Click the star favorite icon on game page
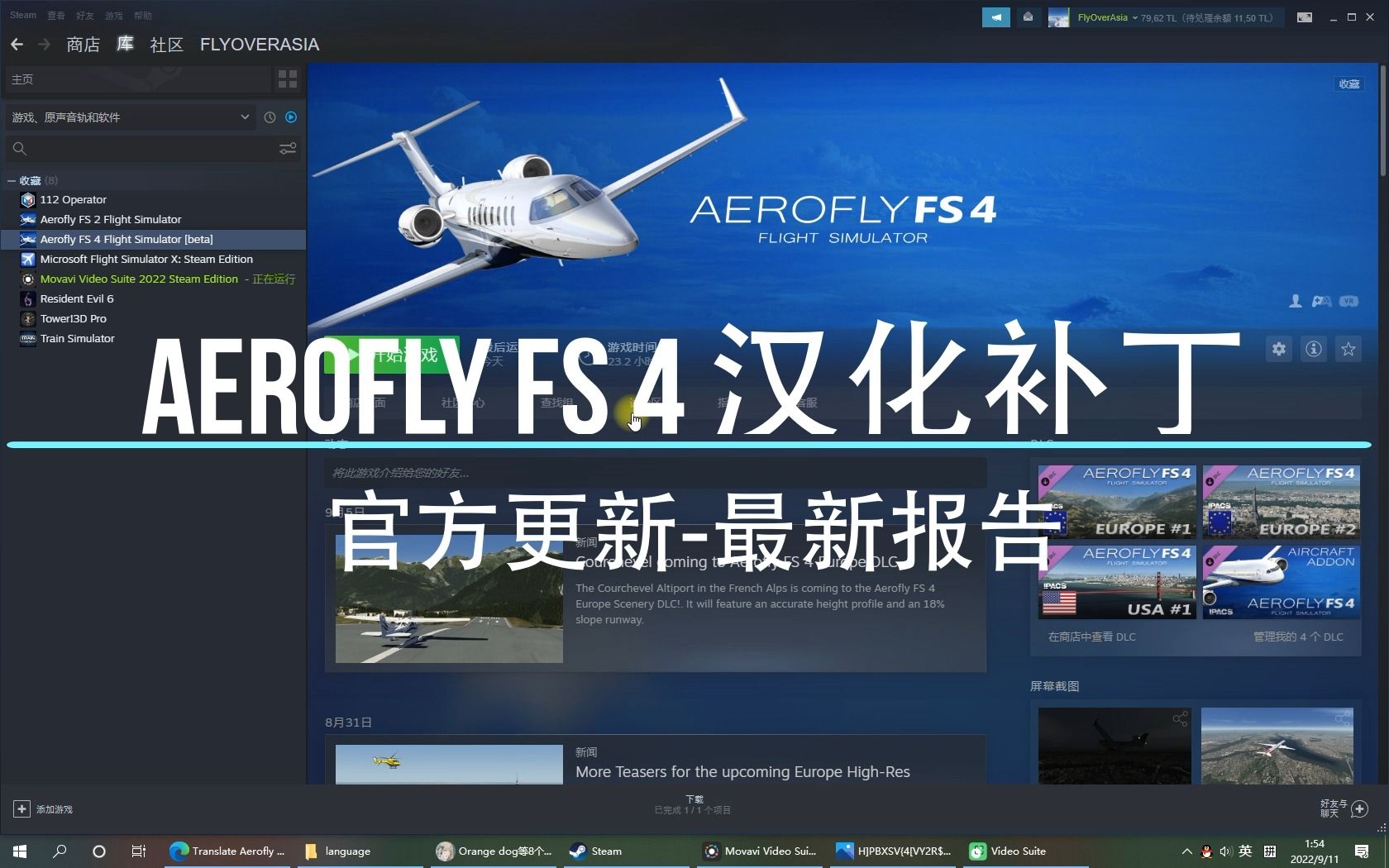Image resolution: width=1389 pixels, height=868 pixels. (1348, 349)
